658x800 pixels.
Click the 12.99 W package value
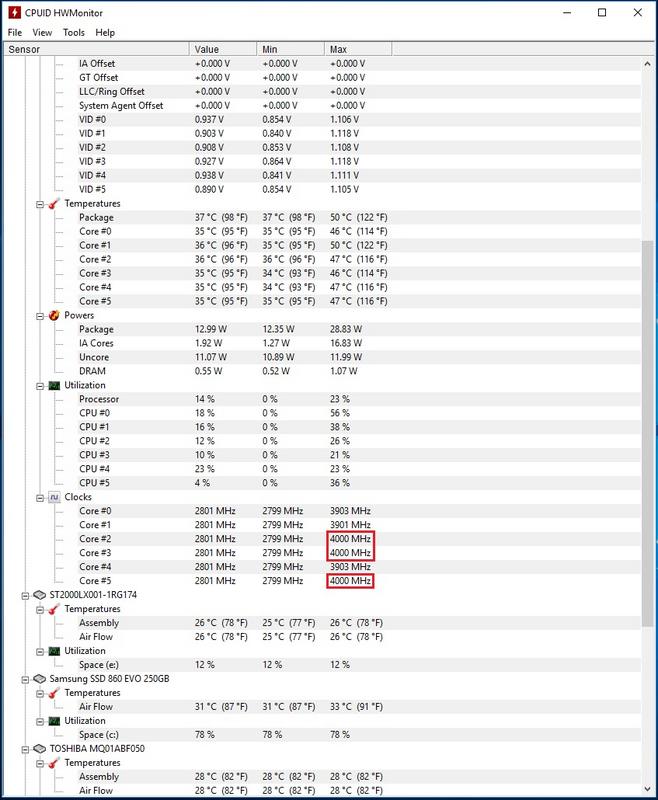coord(211,329)
